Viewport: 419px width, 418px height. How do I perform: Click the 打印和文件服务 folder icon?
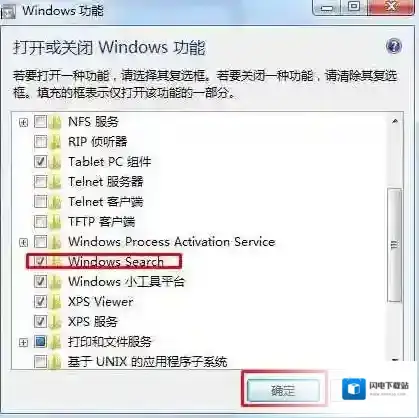pos(55,342)
